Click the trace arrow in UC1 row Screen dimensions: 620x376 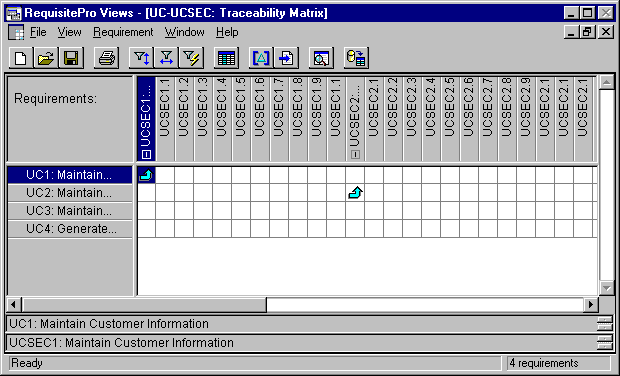pyautogui.click(x=146, y=175)
